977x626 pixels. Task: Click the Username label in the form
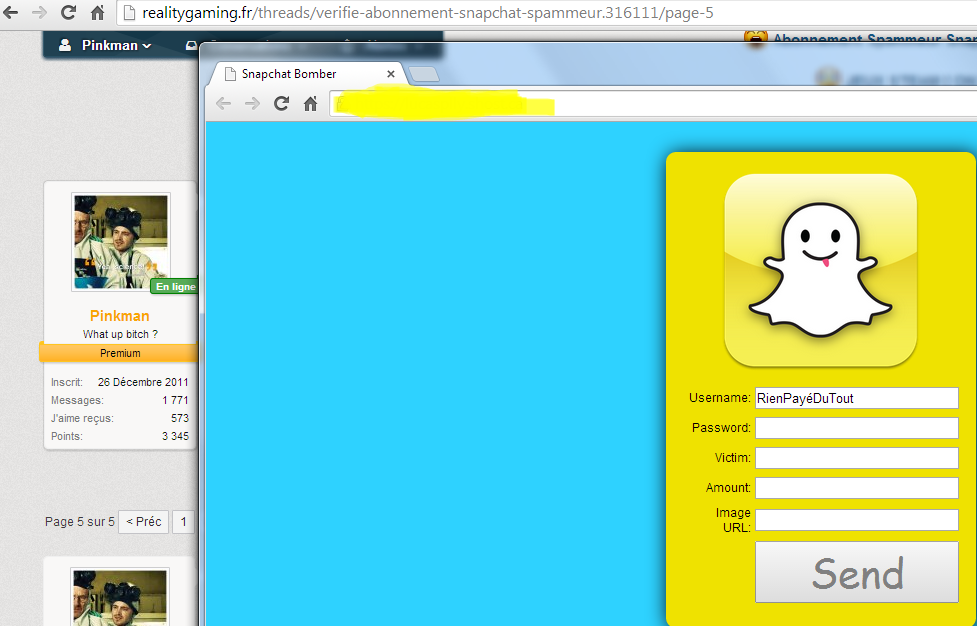coord(720,398)
